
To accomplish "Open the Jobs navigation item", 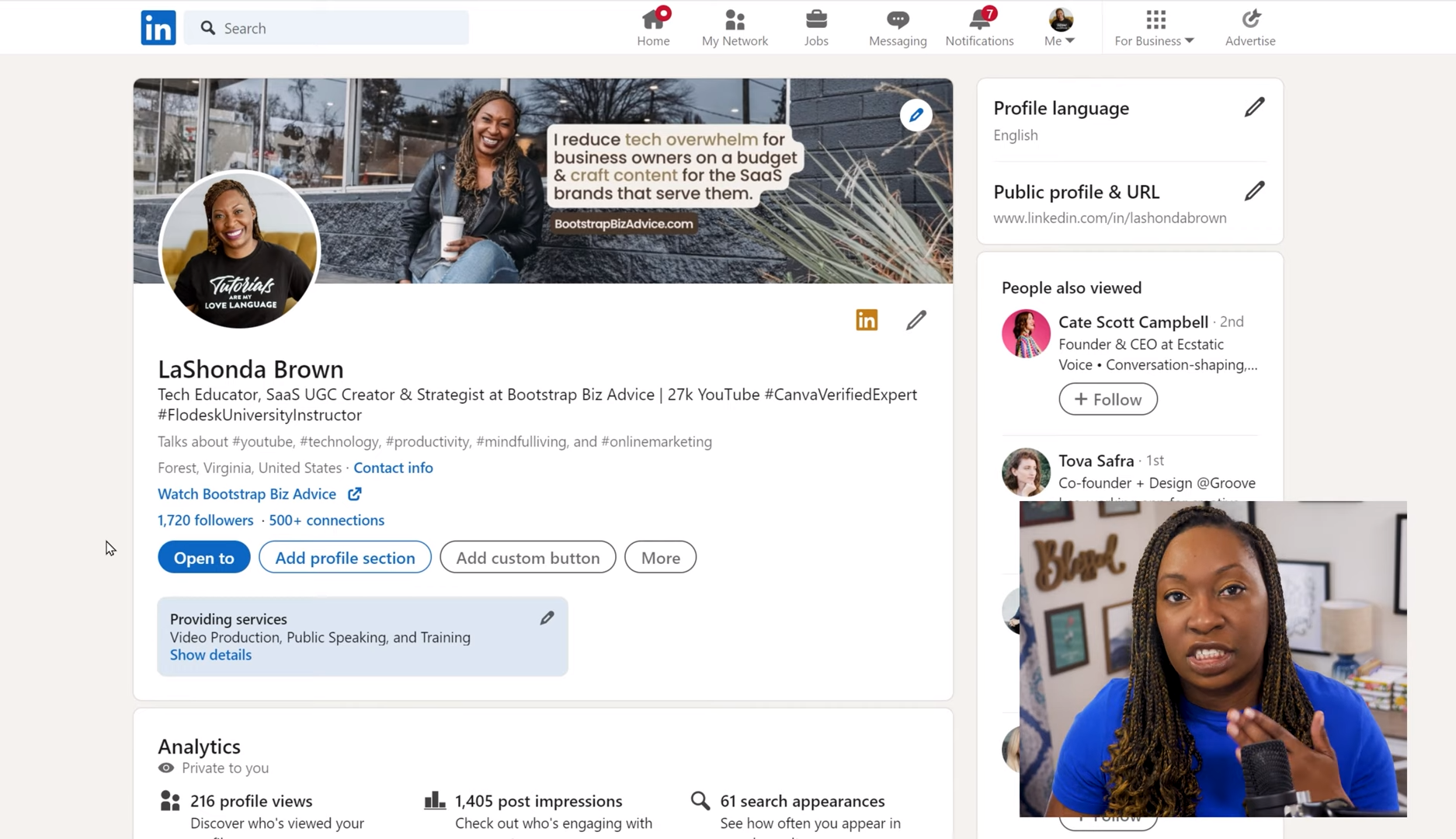I will 815,28.
